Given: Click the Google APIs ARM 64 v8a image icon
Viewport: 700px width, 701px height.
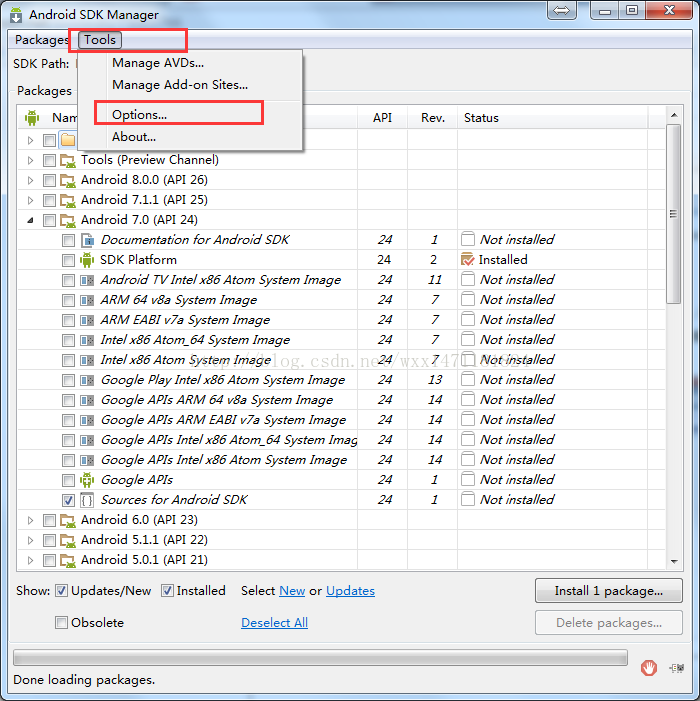Looking at the screenshot, I should tap(87, 400).
